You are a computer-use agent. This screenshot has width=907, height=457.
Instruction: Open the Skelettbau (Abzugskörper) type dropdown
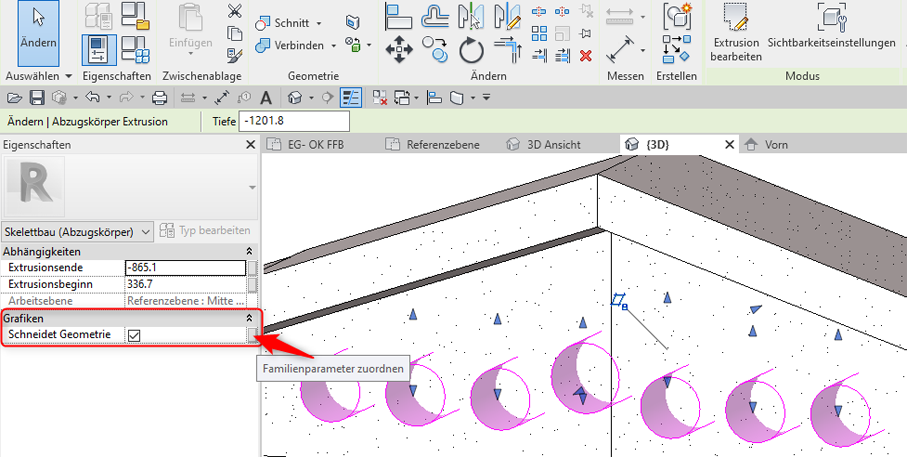click(78, 231)
